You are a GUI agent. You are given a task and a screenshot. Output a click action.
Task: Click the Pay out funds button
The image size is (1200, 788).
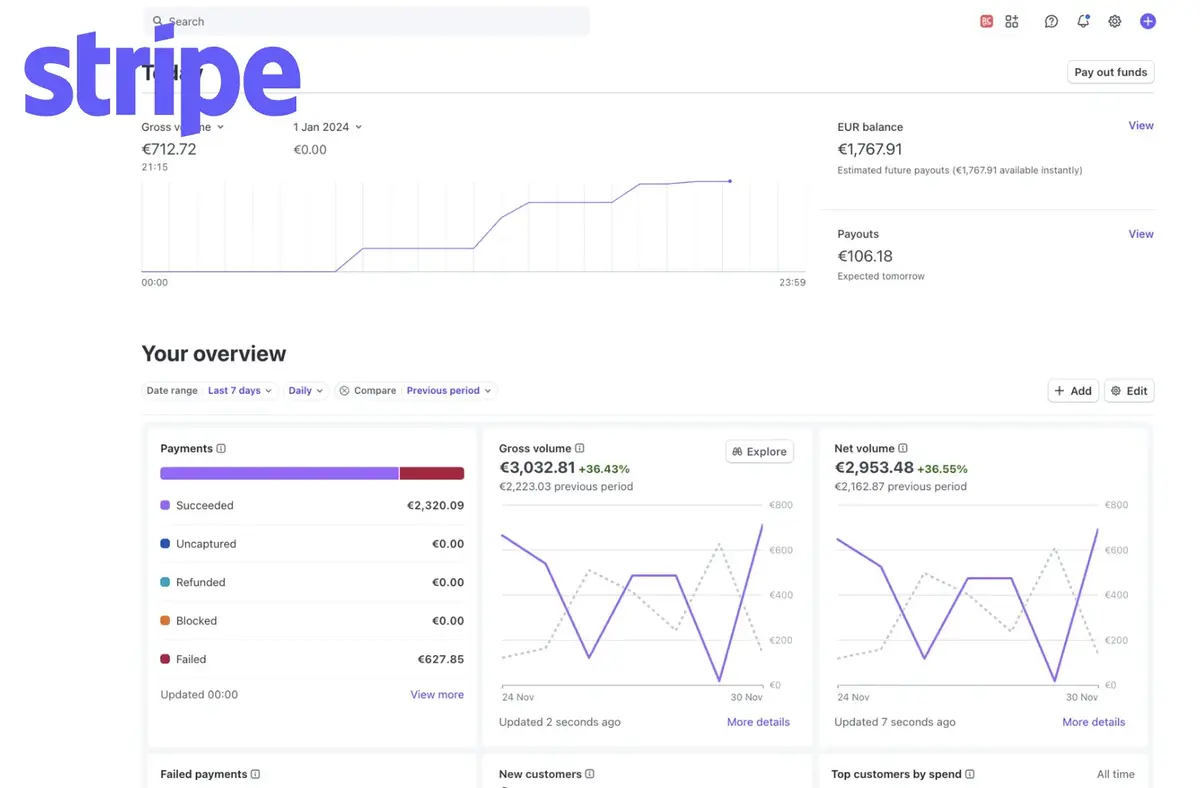pos(1110,72)
